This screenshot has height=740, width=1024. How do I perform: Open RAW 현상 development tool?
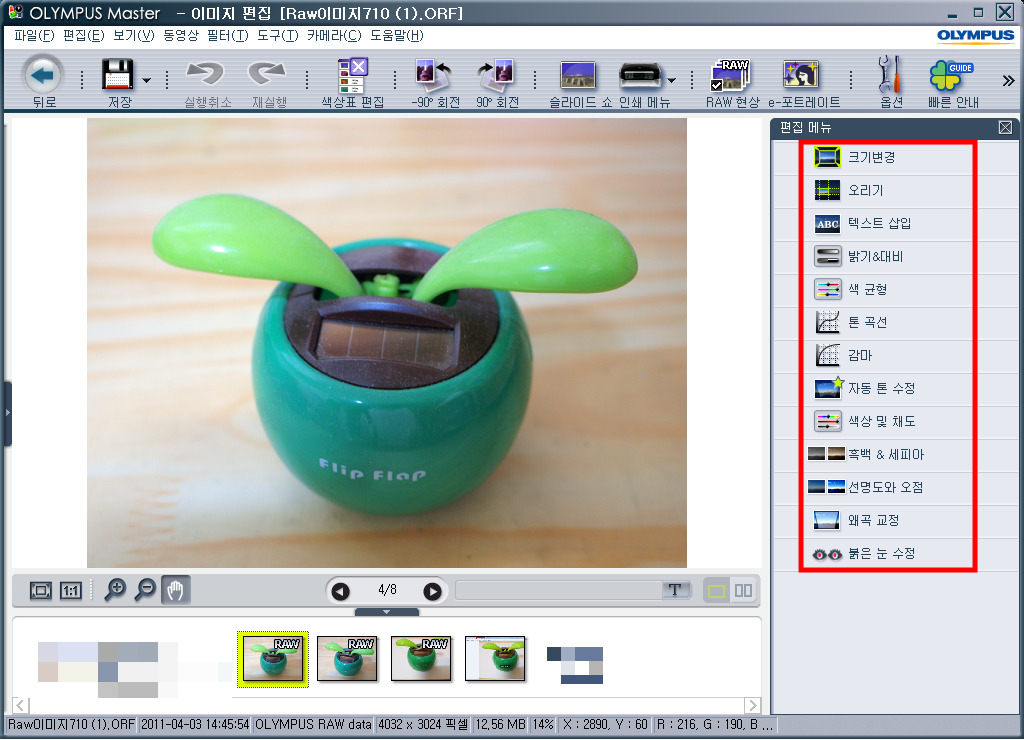click(732, 75)
